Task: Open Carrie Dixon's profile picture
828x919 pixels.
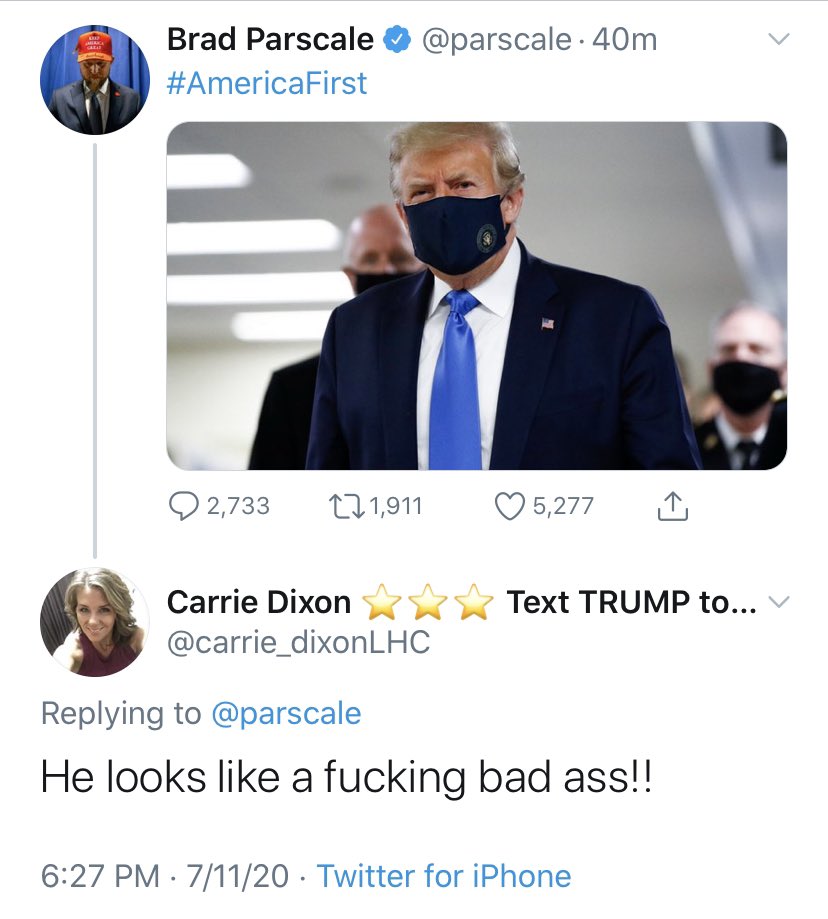Action: (x=94, y=622)
